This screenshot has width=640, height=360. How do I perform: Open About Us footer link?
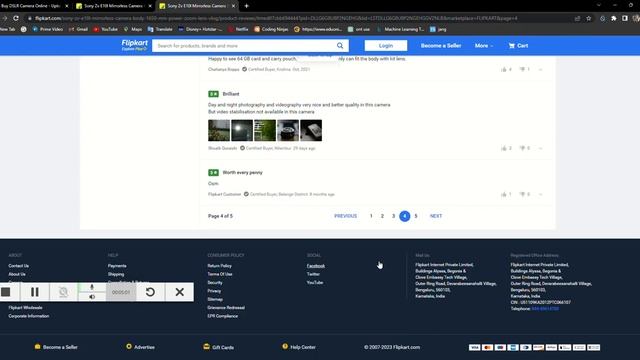pos(17,274)
